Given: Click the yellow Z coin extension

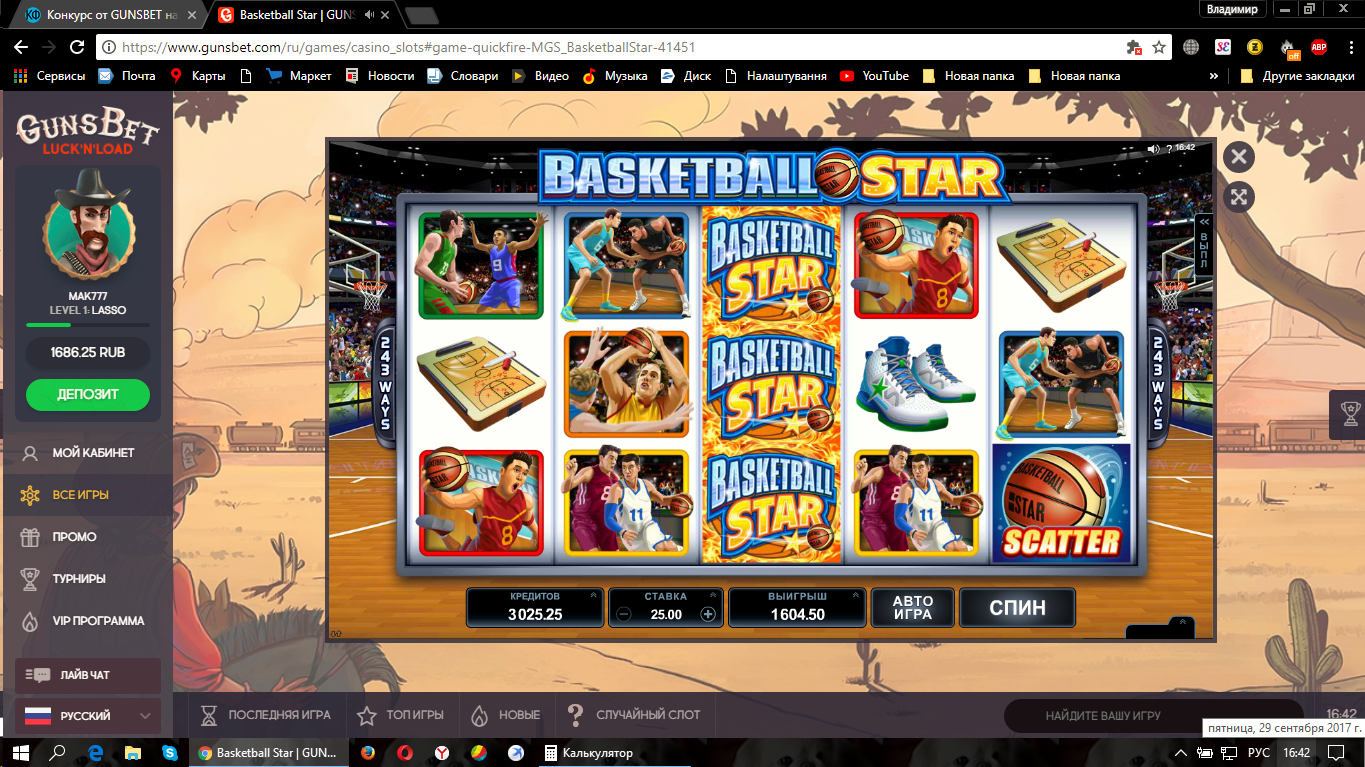Looking at the screenshot, I should coord(1254,47).
